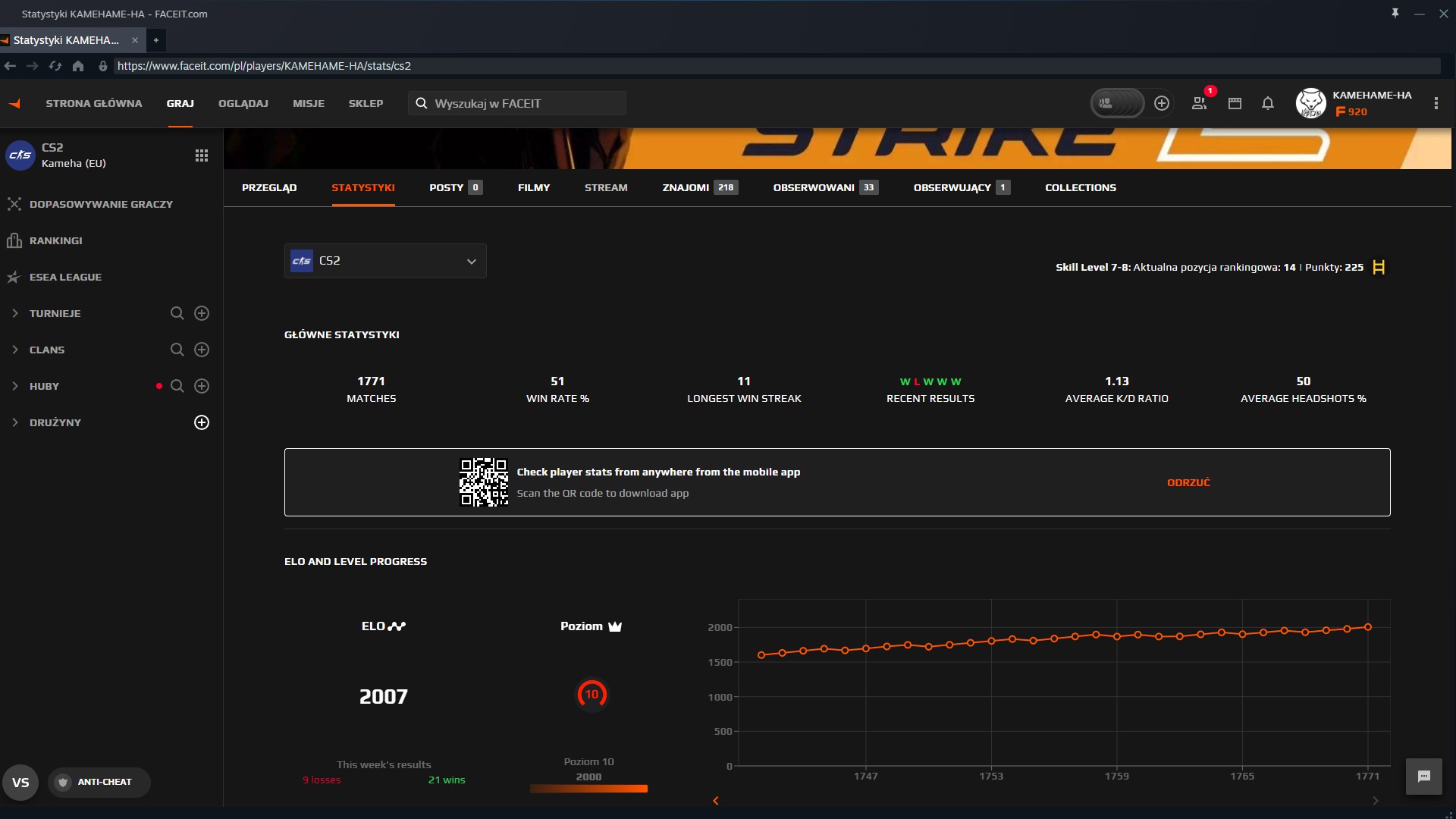This screenshot has width=1456, height=819.
Task: Click the Wyszukaj w FACEIT search field
Action: [523, 103]
